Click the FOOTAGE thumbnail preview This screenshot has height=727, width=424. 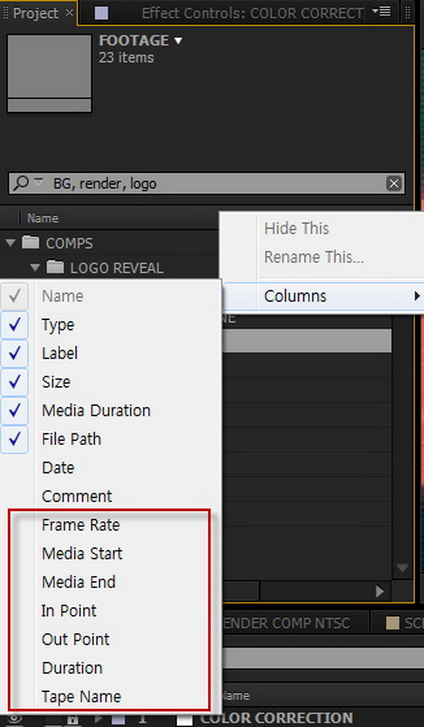(49, 73)
